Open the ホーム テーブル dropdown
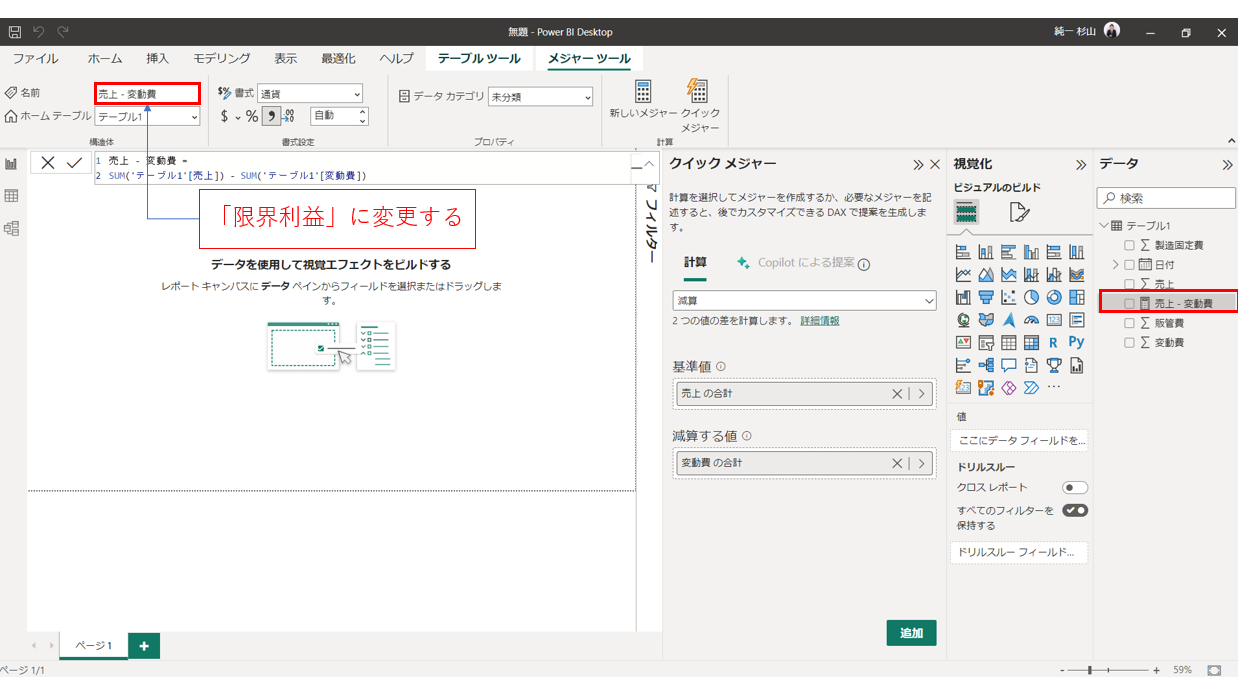 [x=147, y=117]
